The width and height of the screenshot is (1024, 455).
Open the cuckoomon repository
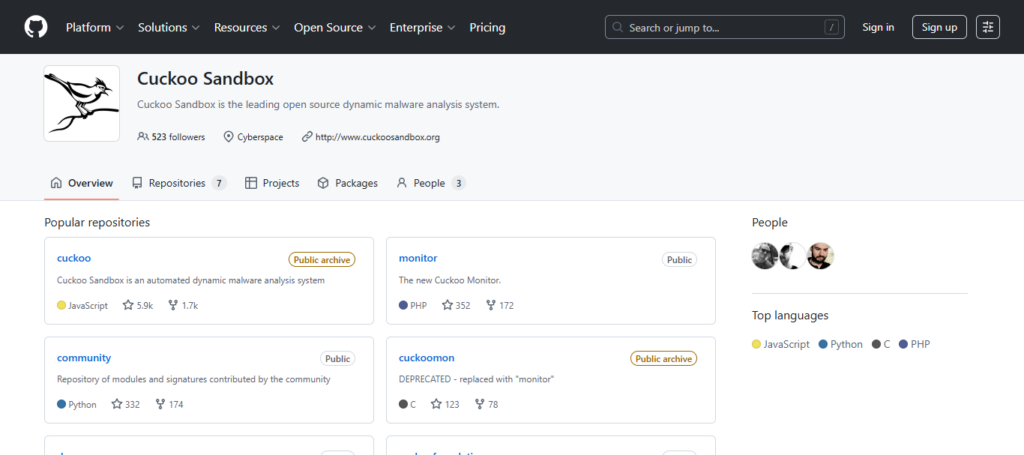coord(426,358)
